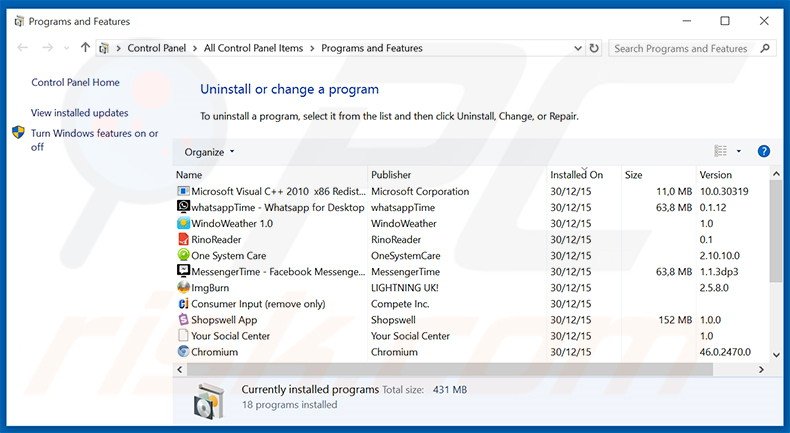This screenshot has width=790, height=433.
Task: Click the WindoWeather 1.0 icon
Action: [183, 223]
